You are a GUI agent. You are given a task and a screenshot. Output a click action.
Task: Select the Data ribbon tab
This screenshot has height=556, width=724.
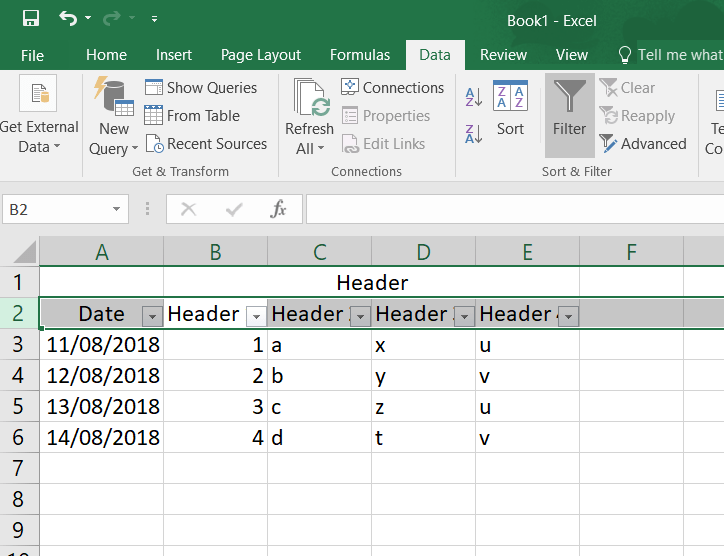point(435,55)
